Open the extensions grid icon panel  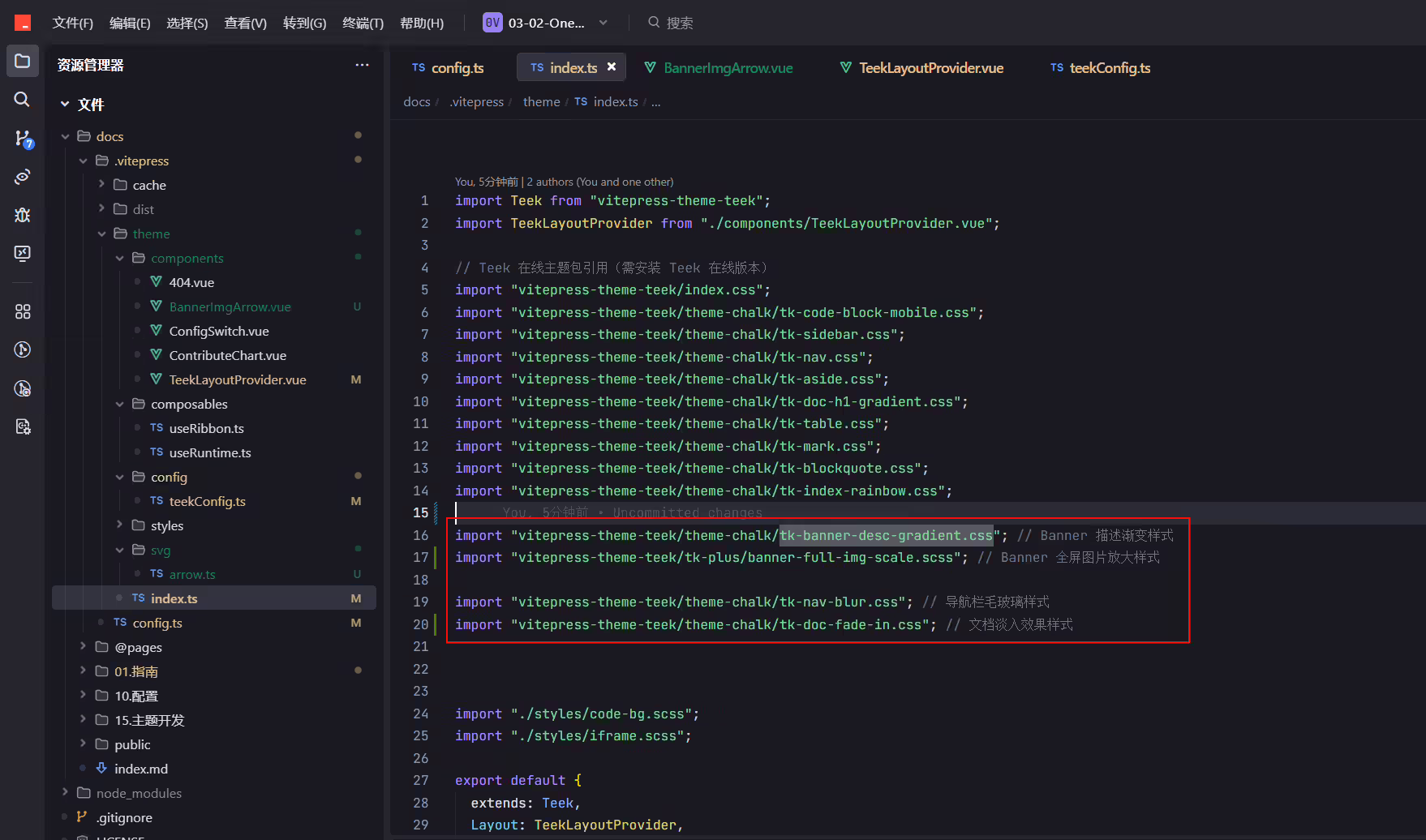pos(23,311)
